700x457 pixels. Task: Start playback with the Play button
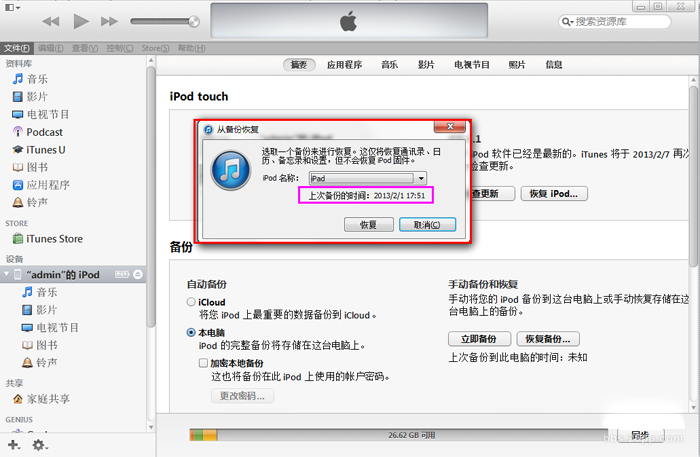(x=81, y=21)
